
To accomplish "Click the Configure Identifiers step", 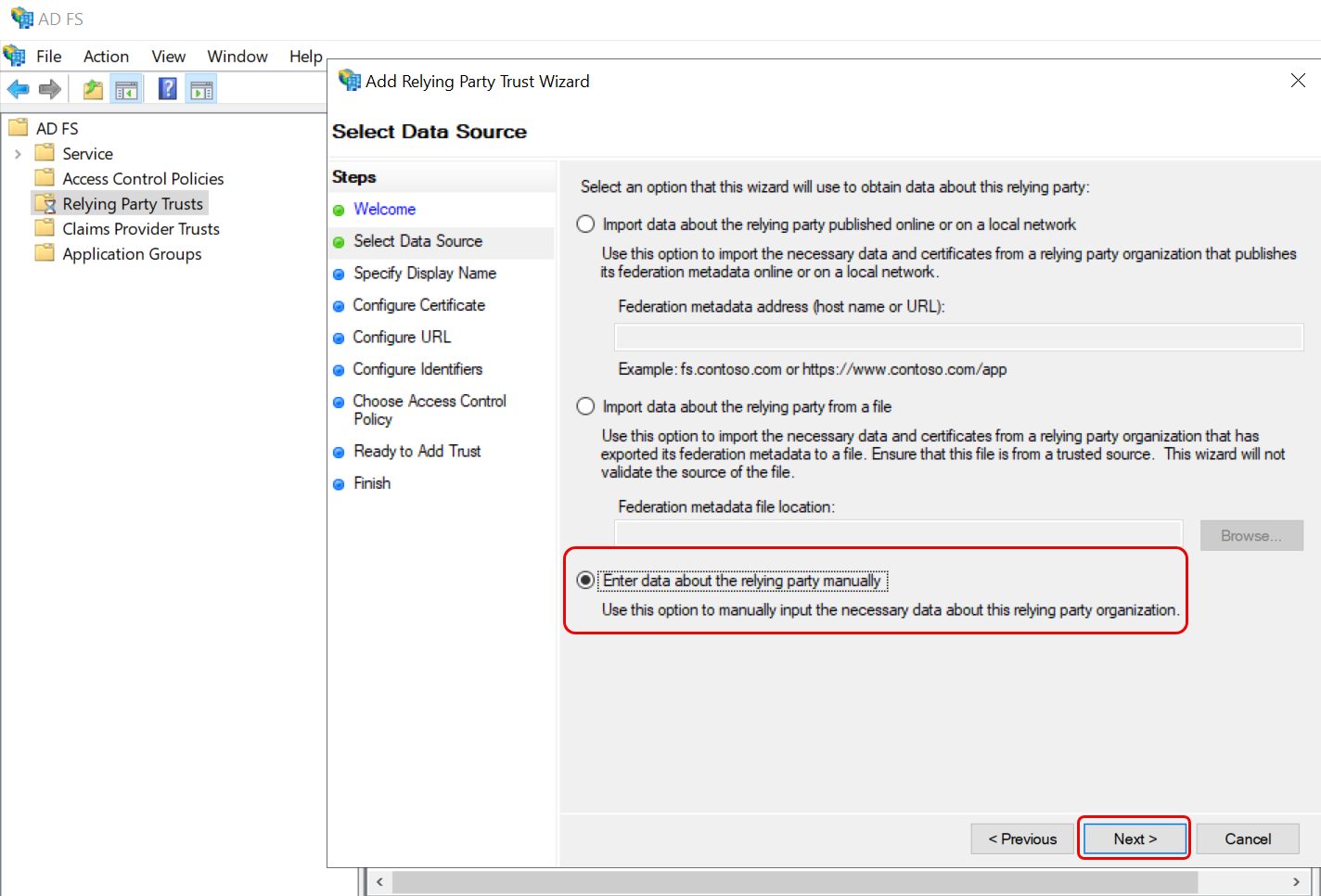I will 417,369.
